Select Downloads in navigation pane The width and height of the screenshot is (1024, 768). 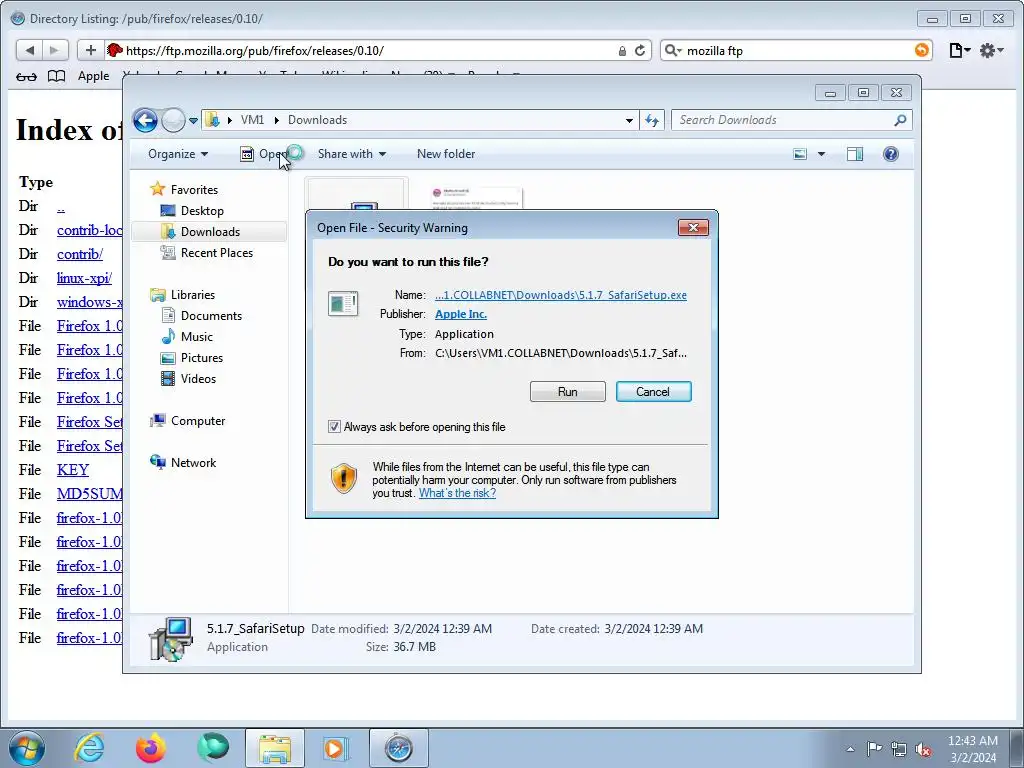pos(210,232)
